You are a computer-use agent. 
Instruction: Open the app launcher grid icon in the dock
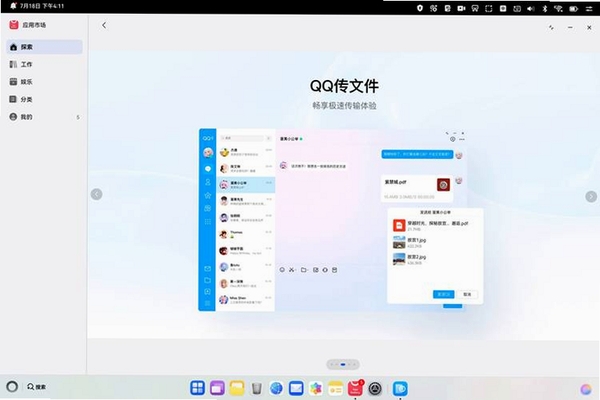197,388
